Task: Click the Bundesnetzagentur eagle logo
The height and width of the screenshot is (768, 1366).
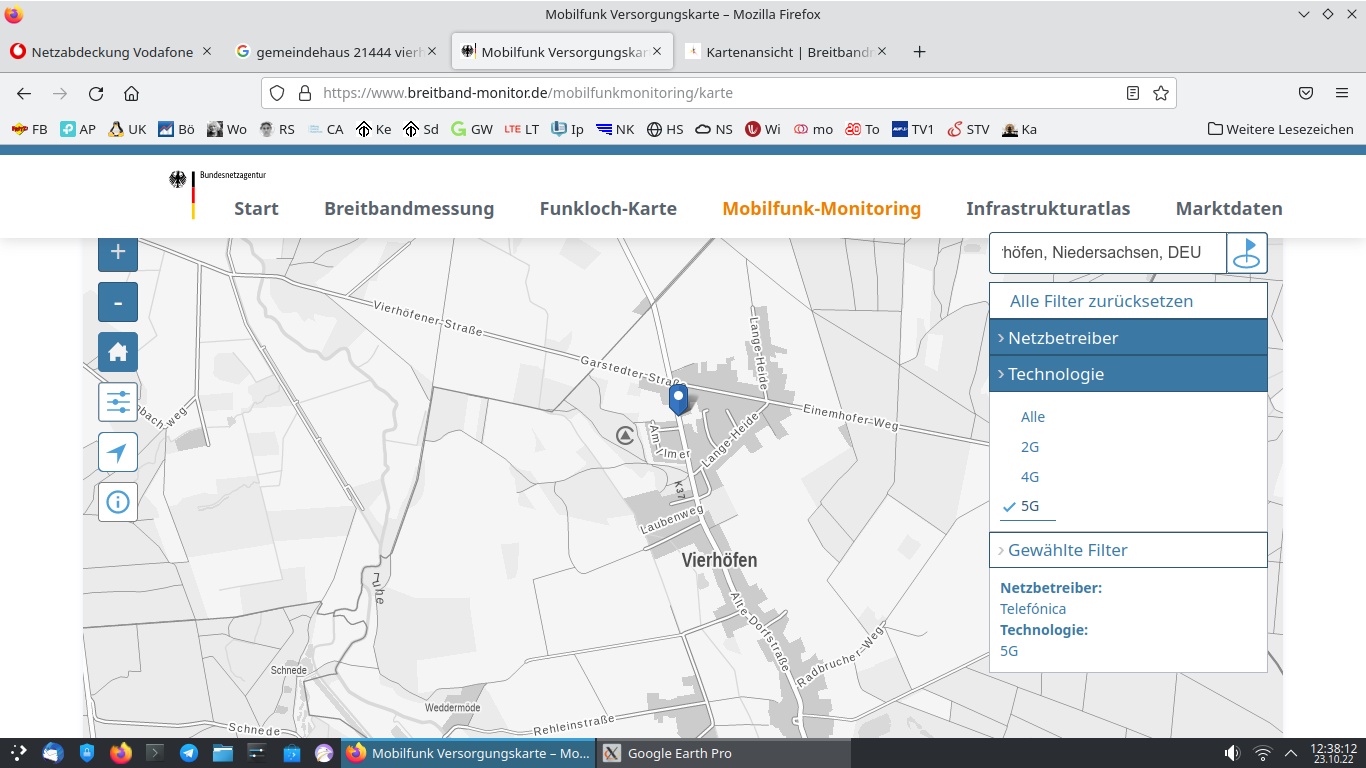Action: [x=179, y=180]
